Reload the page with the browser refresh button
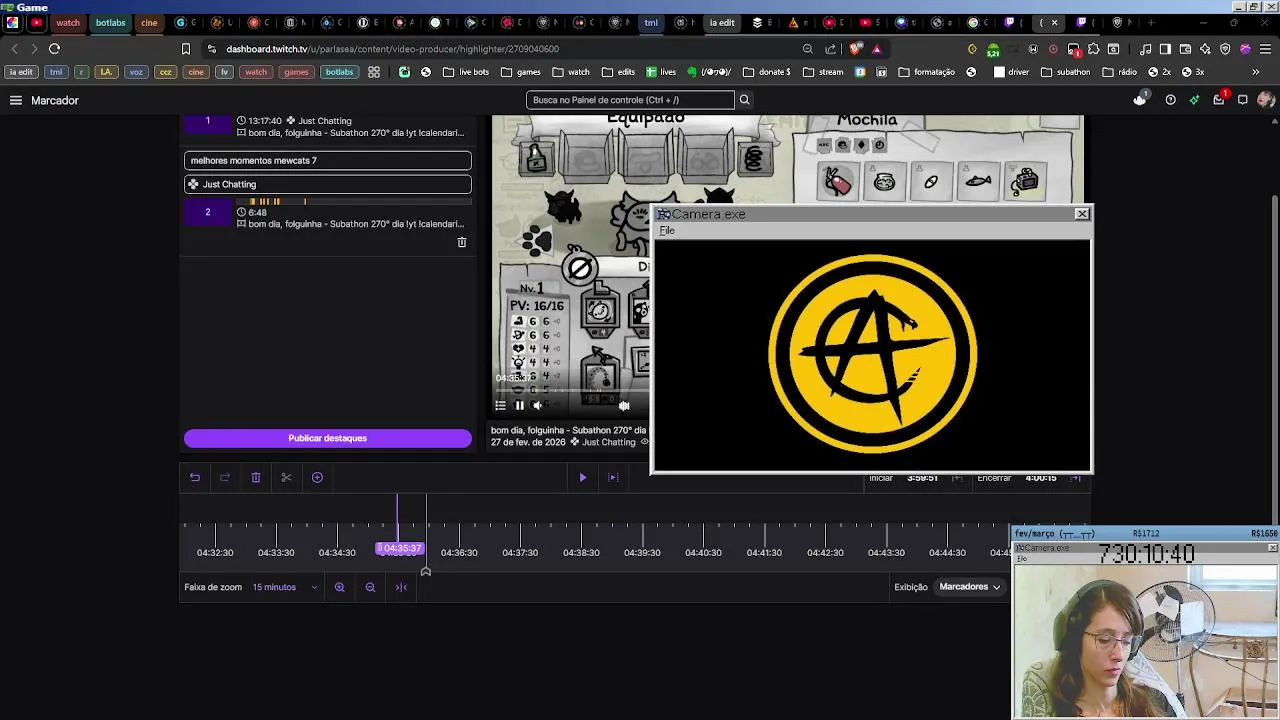The image size is (1280, 720). click(54, 49)
